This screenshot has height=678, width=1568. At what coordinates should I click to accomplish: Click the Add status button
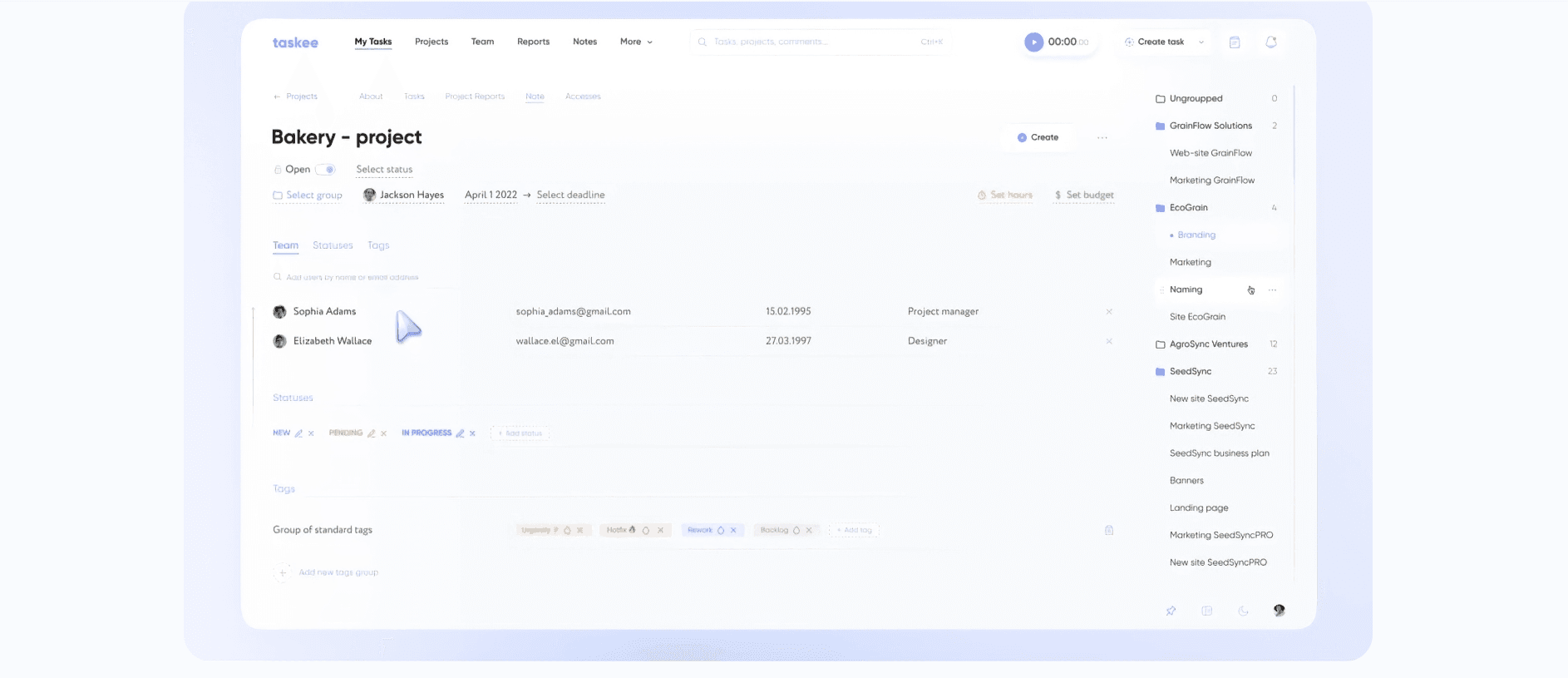[x=520, y=433]
